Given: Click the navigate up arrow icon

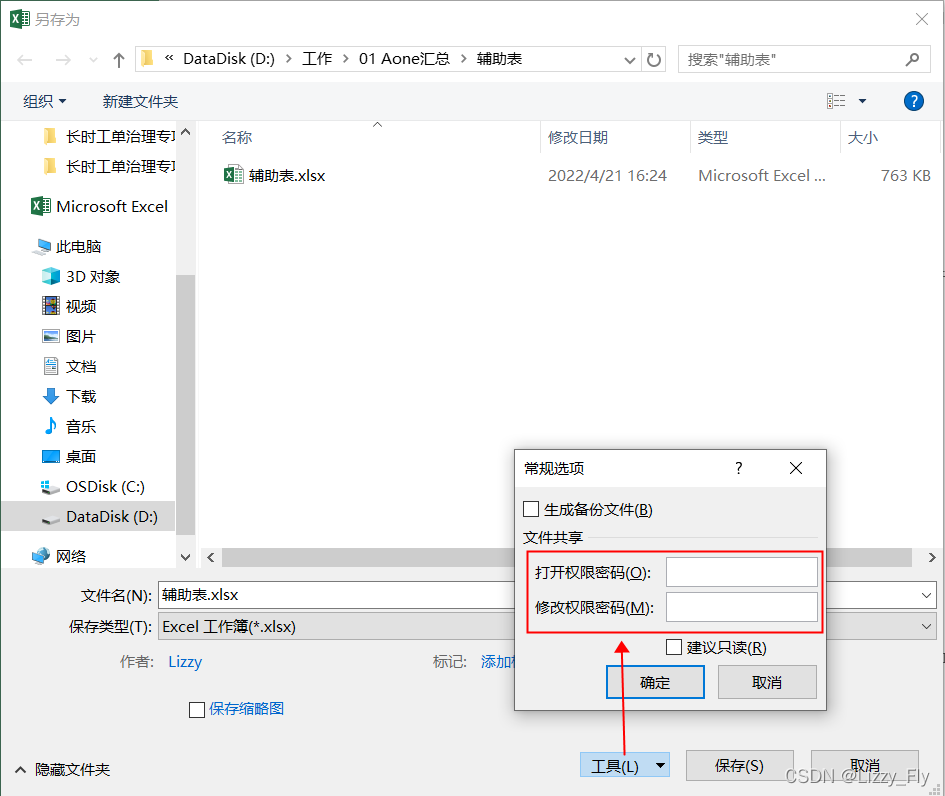Looking at the screenshot, I should pos(118,59).
